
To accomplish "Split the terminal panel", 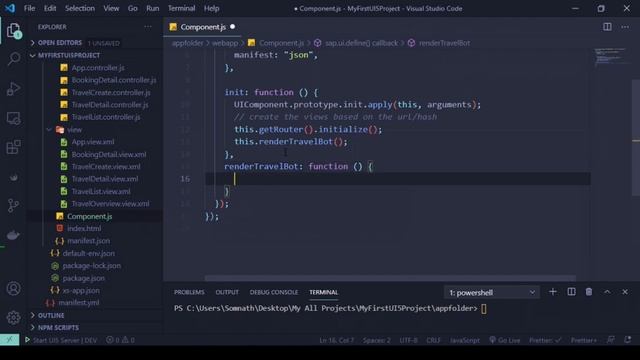I will pos(571,292).
